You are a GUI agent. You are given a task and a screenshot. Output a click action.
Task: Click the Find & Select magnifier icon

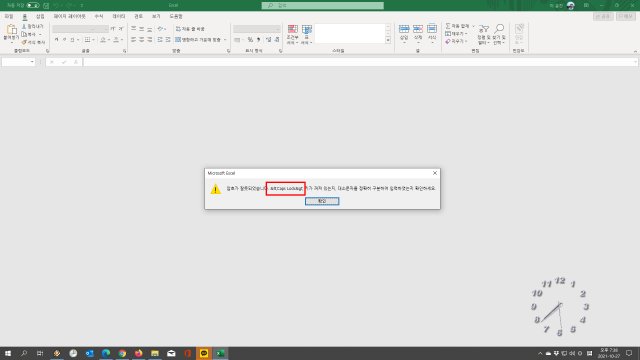[x=499, y=29]
